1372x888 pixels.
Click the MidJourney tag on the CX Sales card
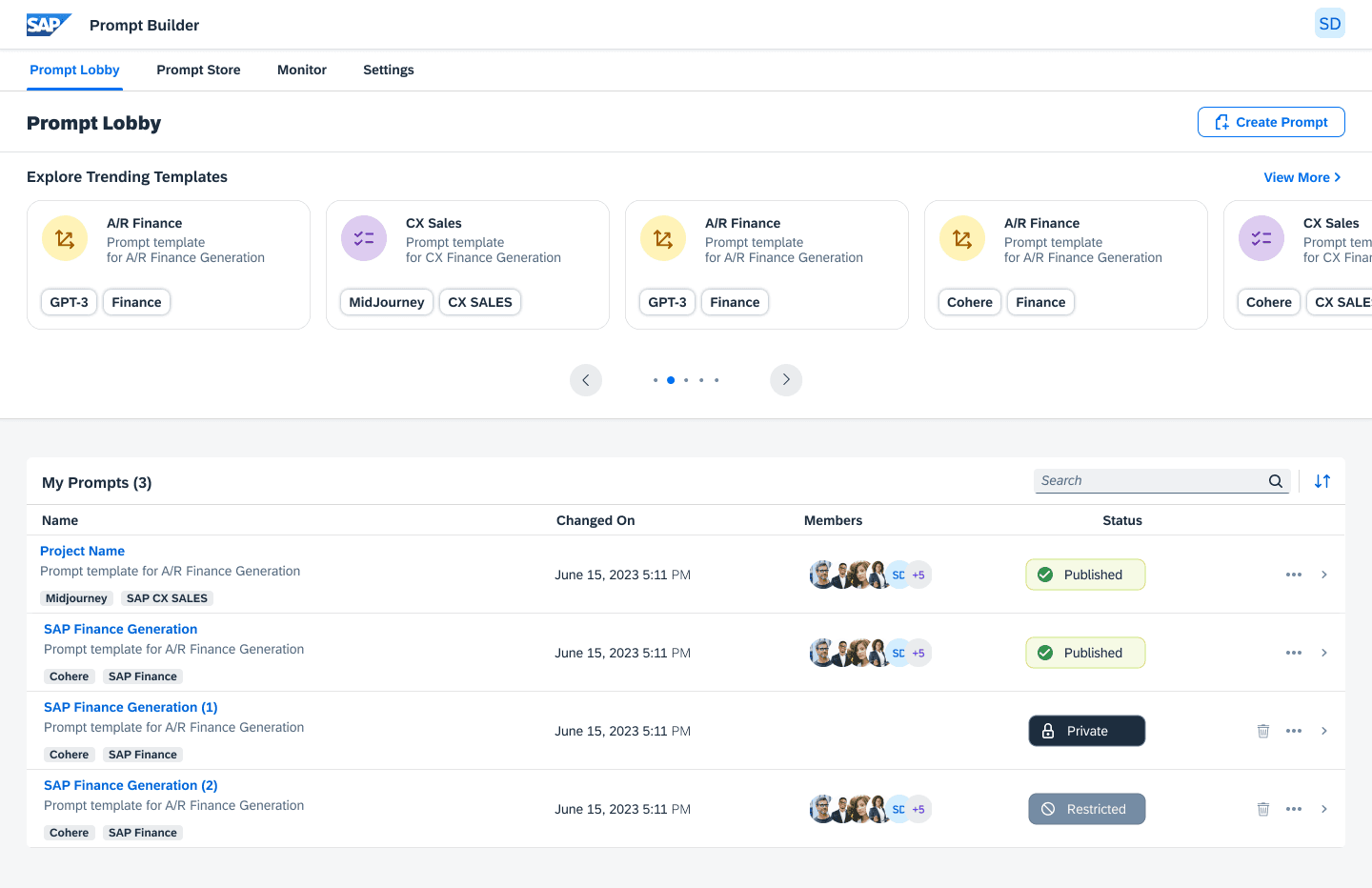[x=387, y=302]
